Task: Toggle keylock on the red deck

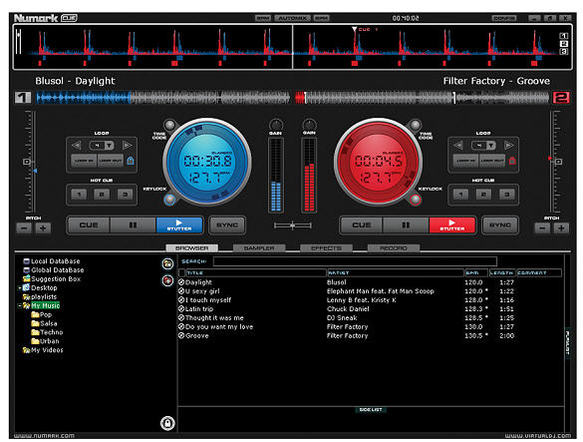Action: click(x=415, y=200)
